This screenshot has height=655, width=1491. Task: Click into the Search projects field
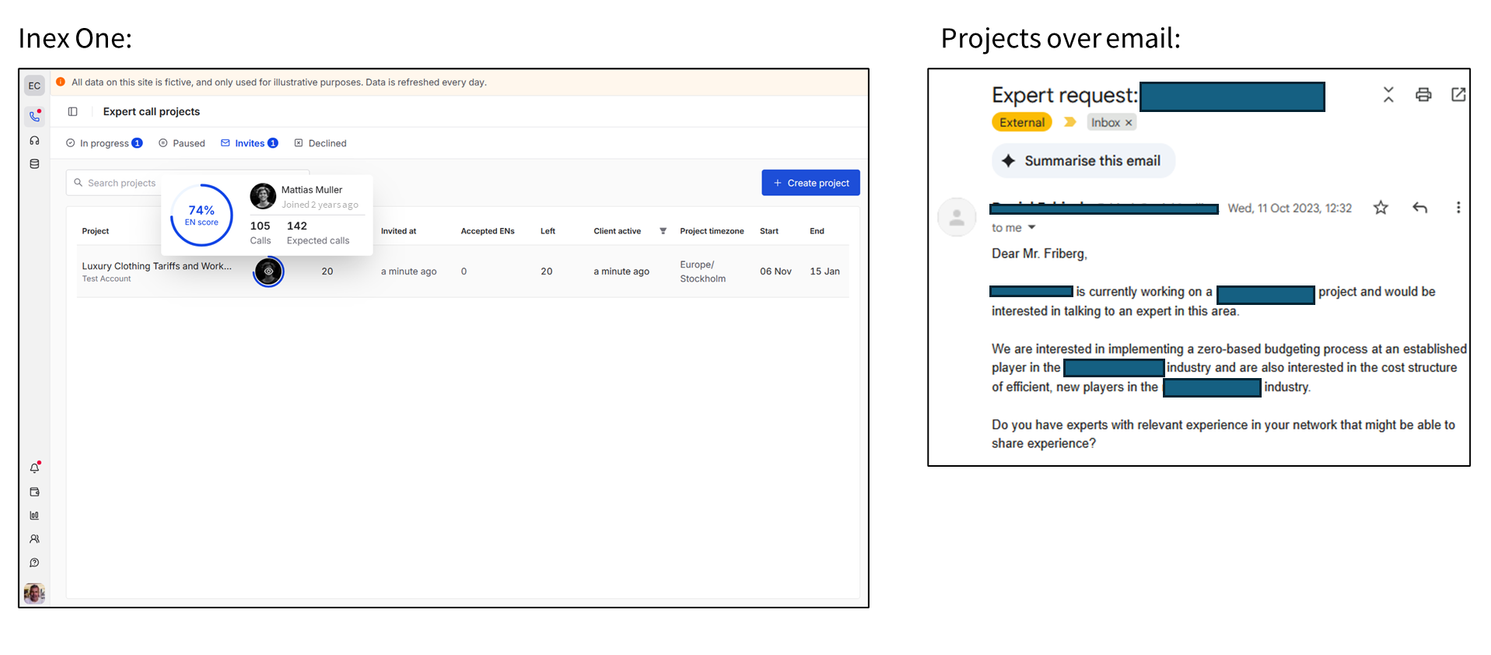[x=120, y=183]
